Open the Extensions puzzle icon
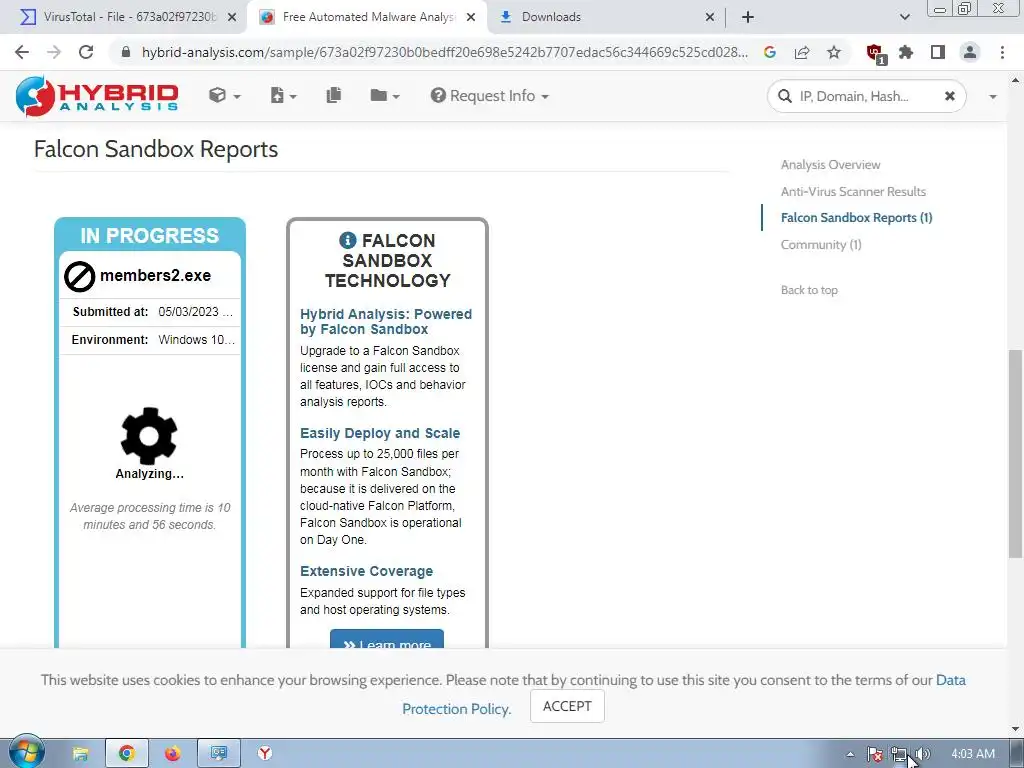 tap(906, 52)
